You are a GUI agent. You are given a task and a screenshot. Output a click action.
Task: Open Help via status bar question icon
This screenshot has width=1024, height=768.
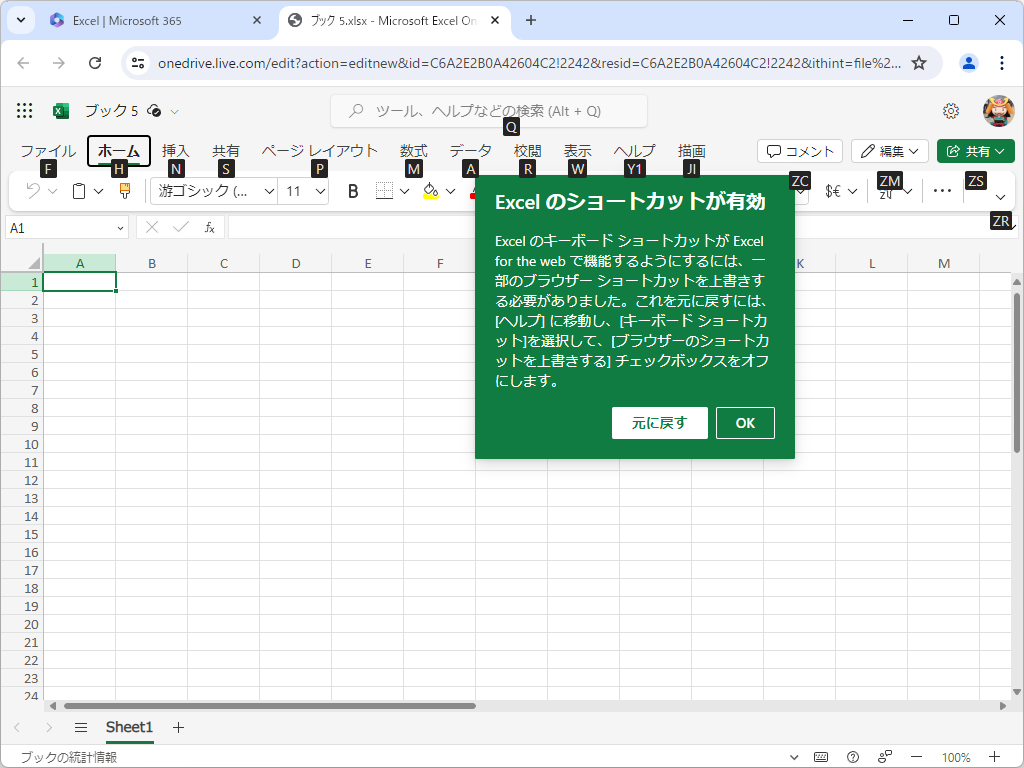(x=852, y=757)
